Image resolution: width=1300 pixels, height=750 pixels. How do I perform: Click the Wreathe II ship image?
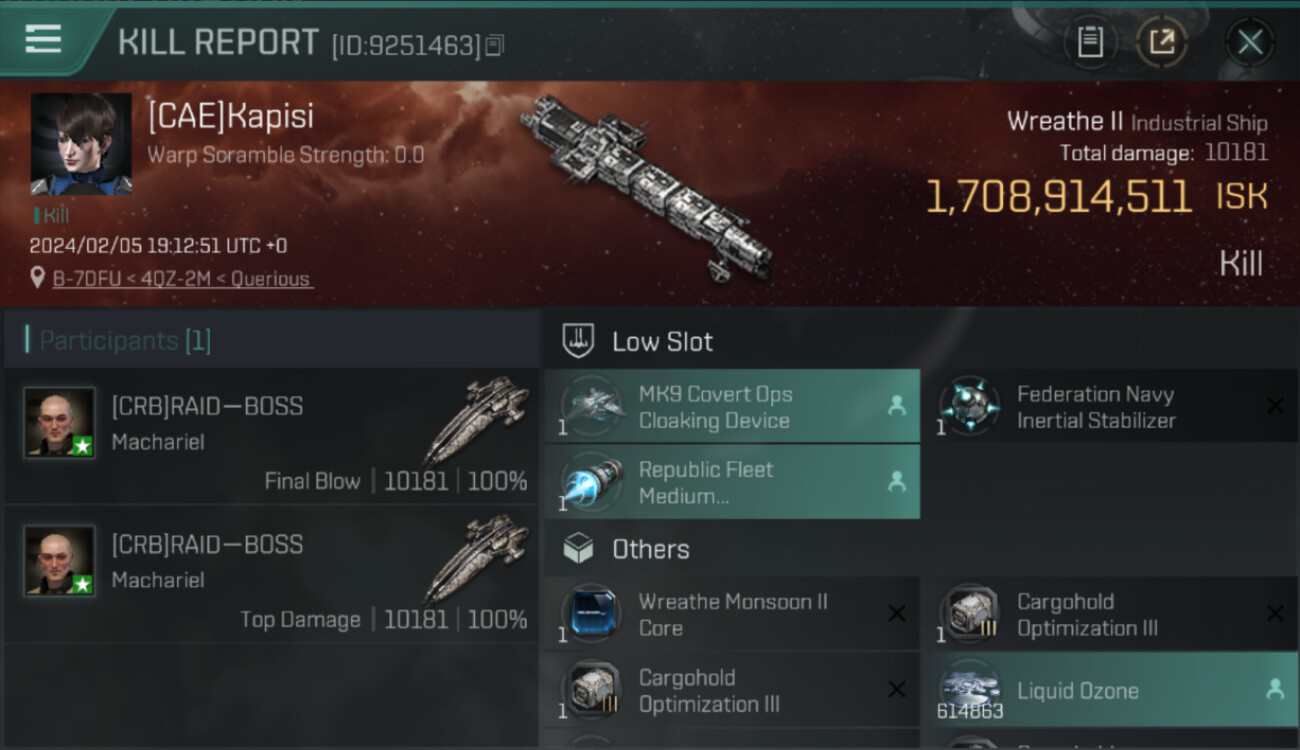click(x=646, y=187)
